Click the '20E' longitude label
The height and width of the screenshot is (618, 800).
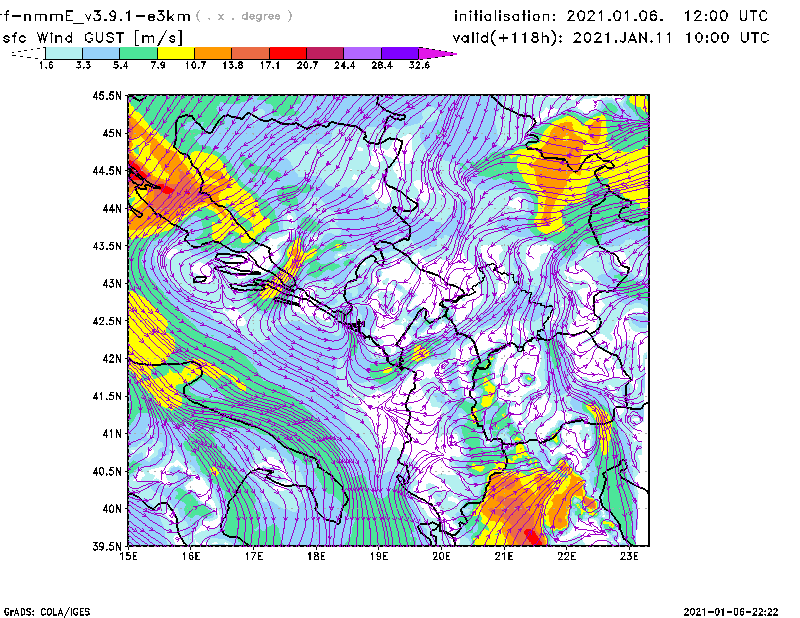(441, 556)
